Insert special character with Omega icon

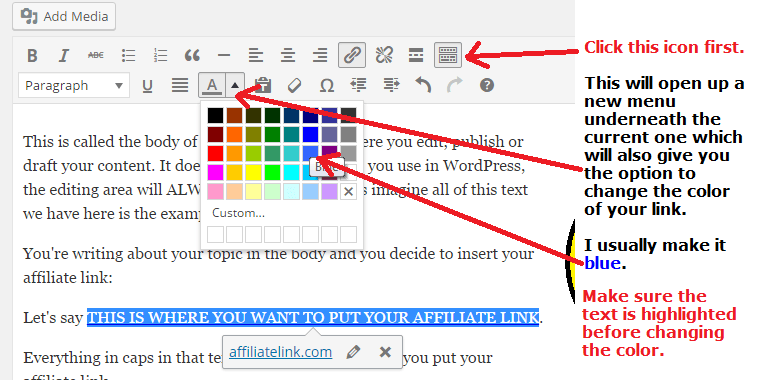click(x=327, y=85)
